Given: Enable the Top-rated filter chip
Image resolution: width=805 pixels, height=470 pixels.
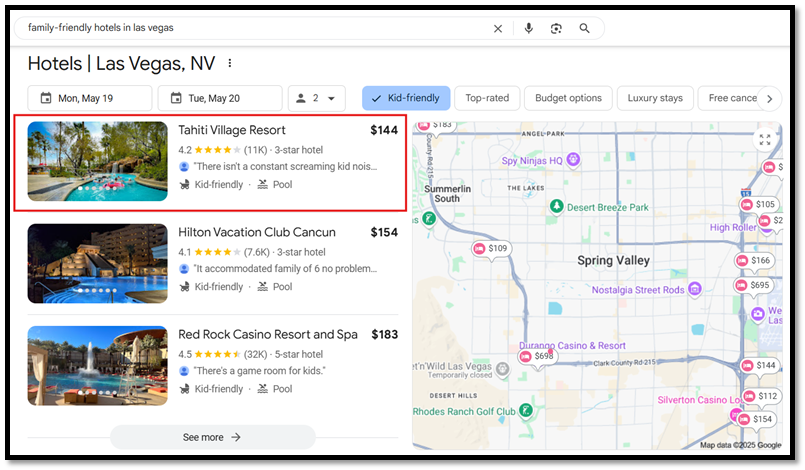Looking at the screenshot, I should [x=487, y=98].
